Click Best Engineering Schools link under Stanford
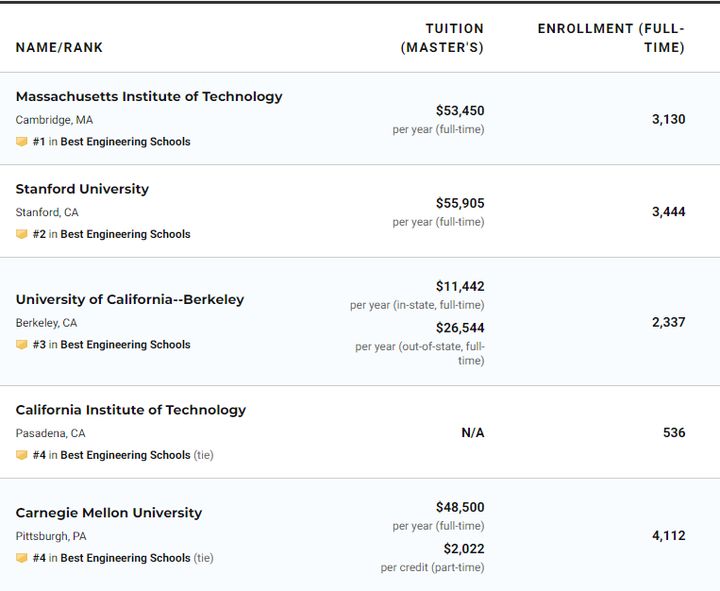 [x=125, y=234]
